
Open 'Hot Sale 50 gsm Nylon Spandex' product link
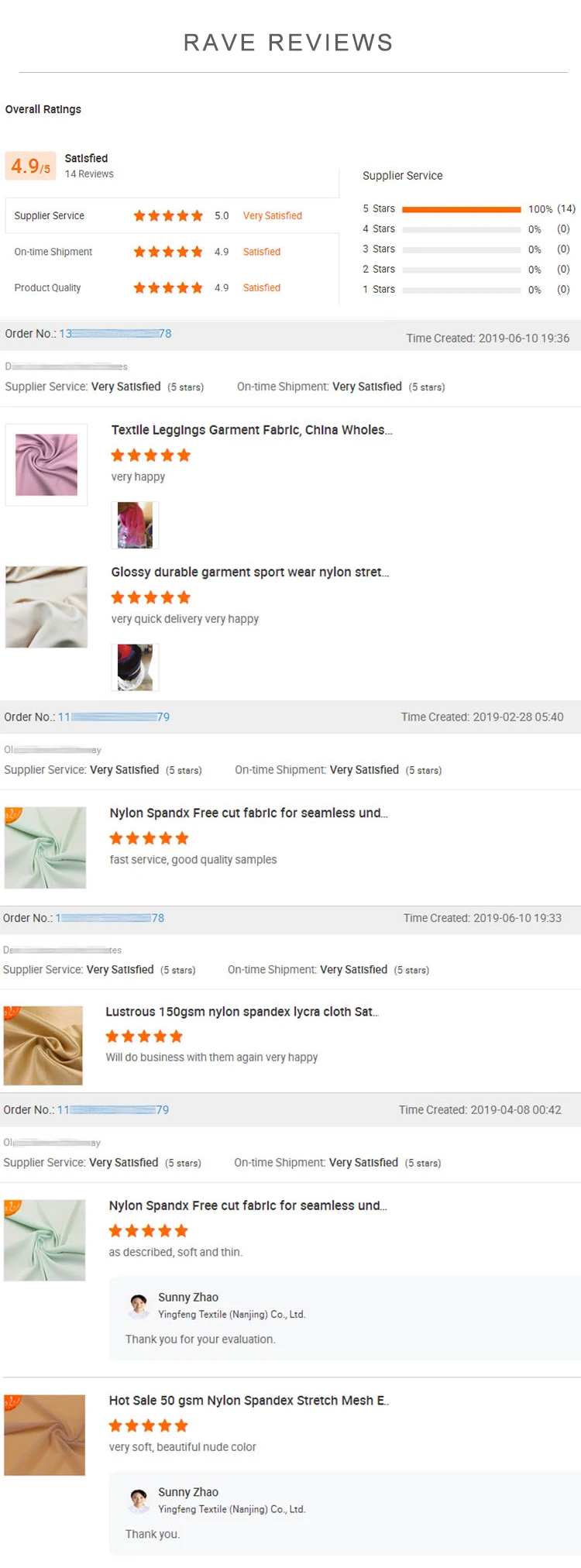(x=249, y=1401)
